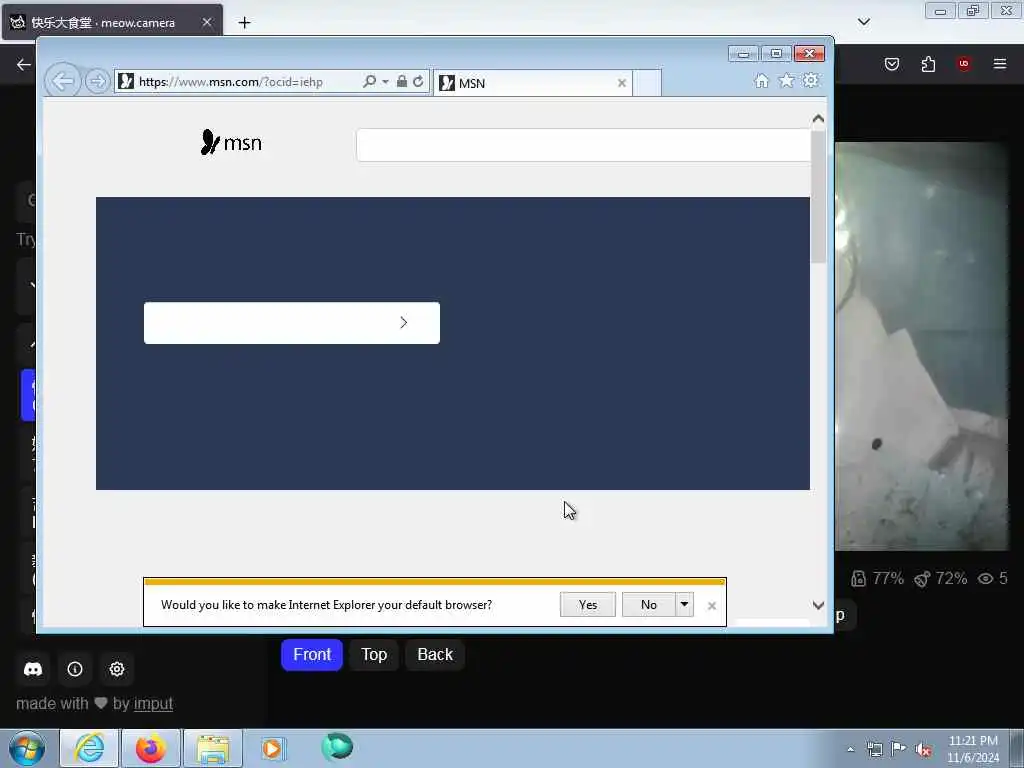The width and height of the screenshot is (1024, 768).
Task: Click the msn logo on the page
Action: (x=231, y=142)
